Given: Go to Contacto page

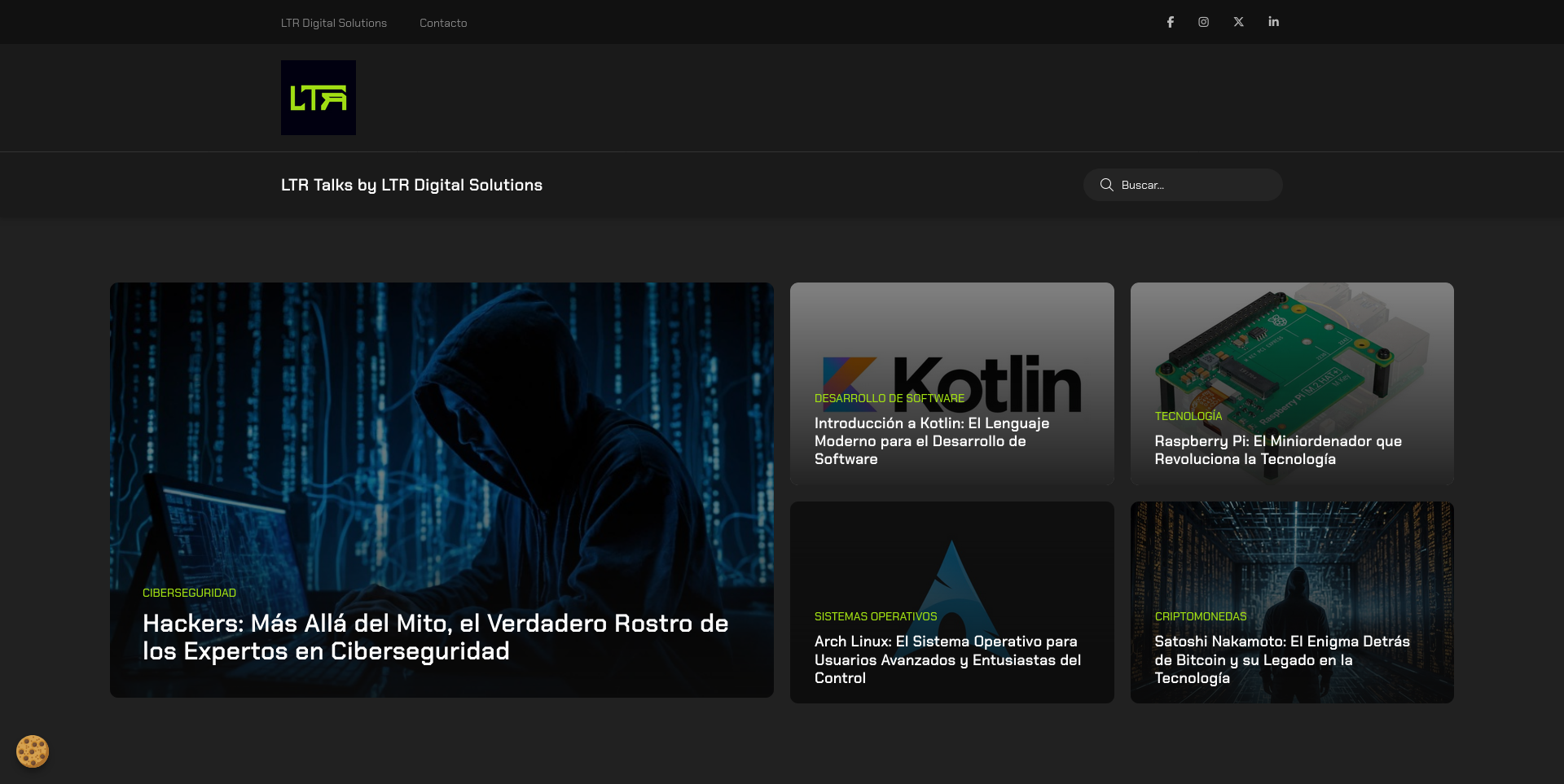Looking at the screenshot, I should tap(443, 23).
